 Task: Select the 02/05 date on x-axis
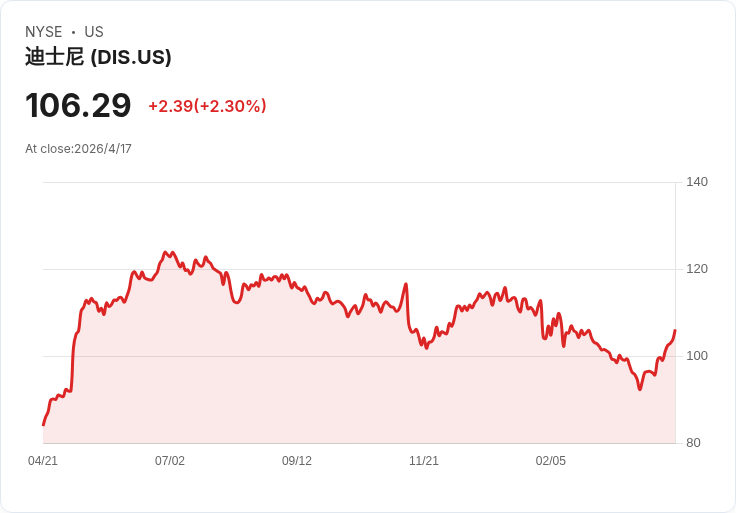pyautogui.click(x=551, y=461)
